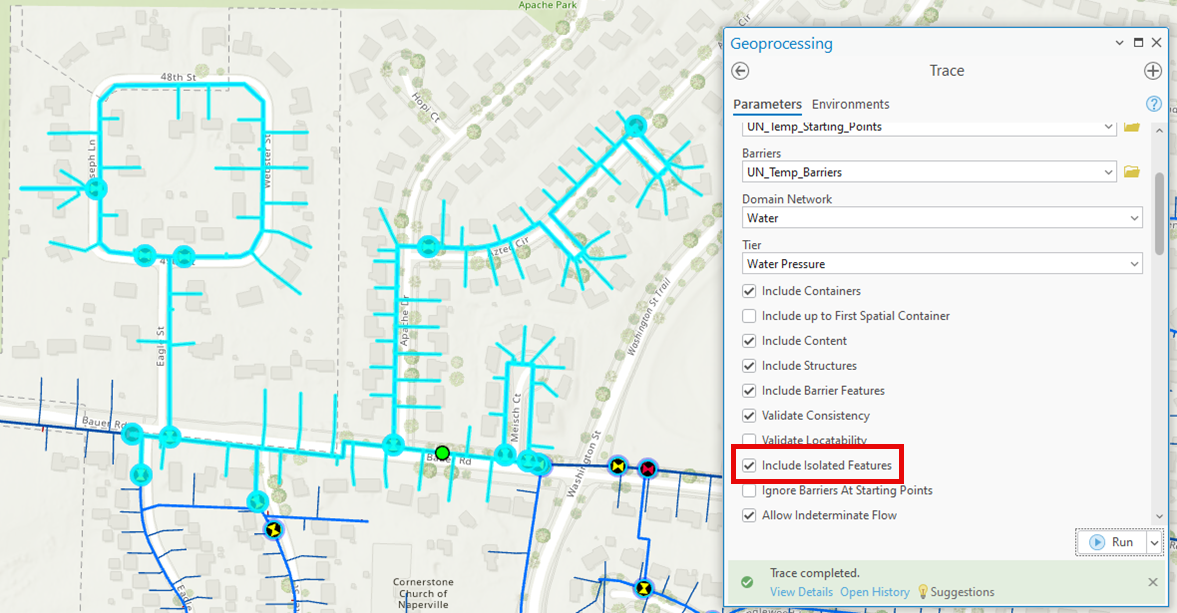Click Meisch Ct street label

pyautogui.click(x=515, y=417)
